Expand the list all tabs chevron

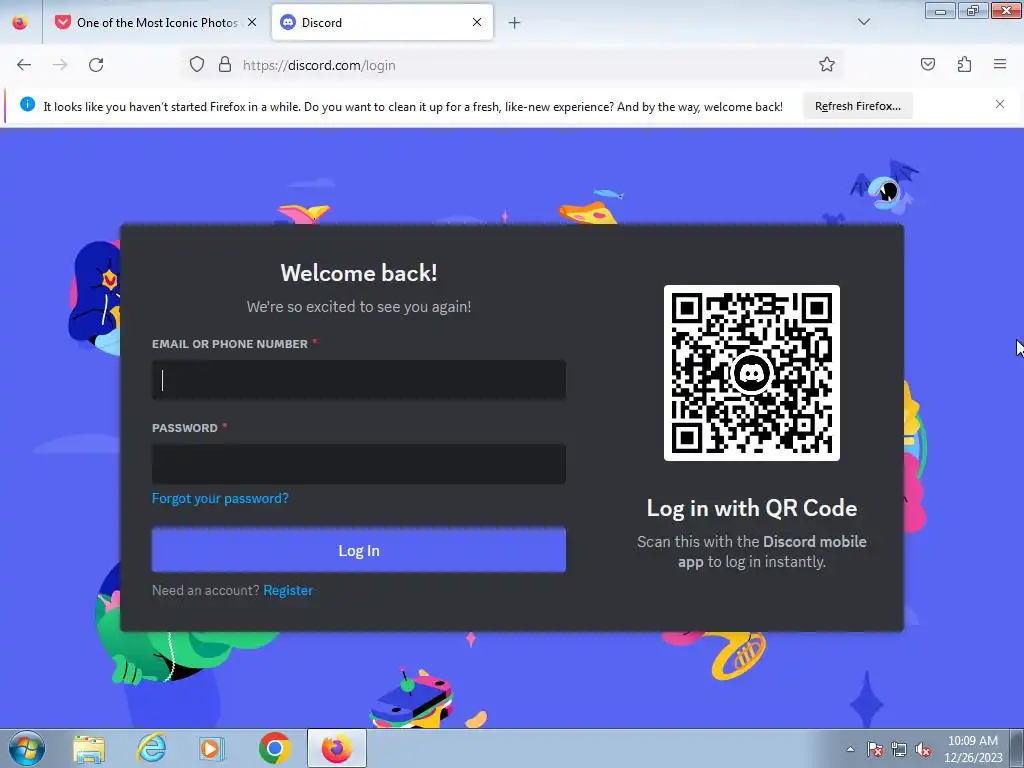click(863, 22)
